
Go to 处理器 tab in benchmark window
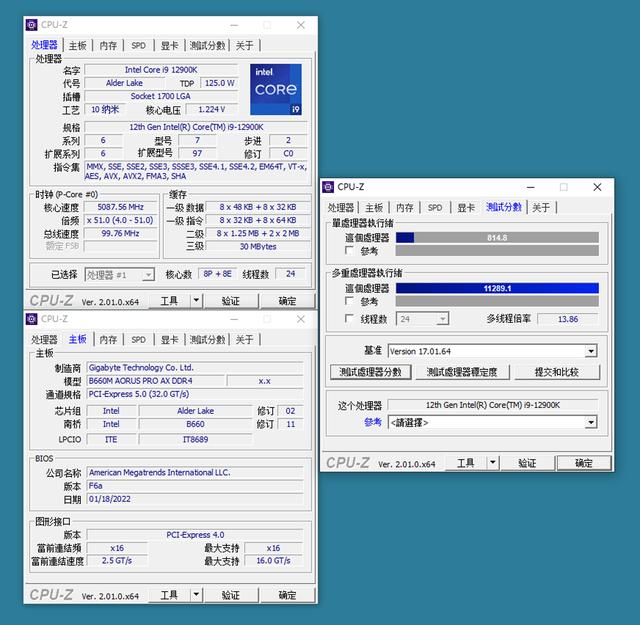tap(341, 208)
